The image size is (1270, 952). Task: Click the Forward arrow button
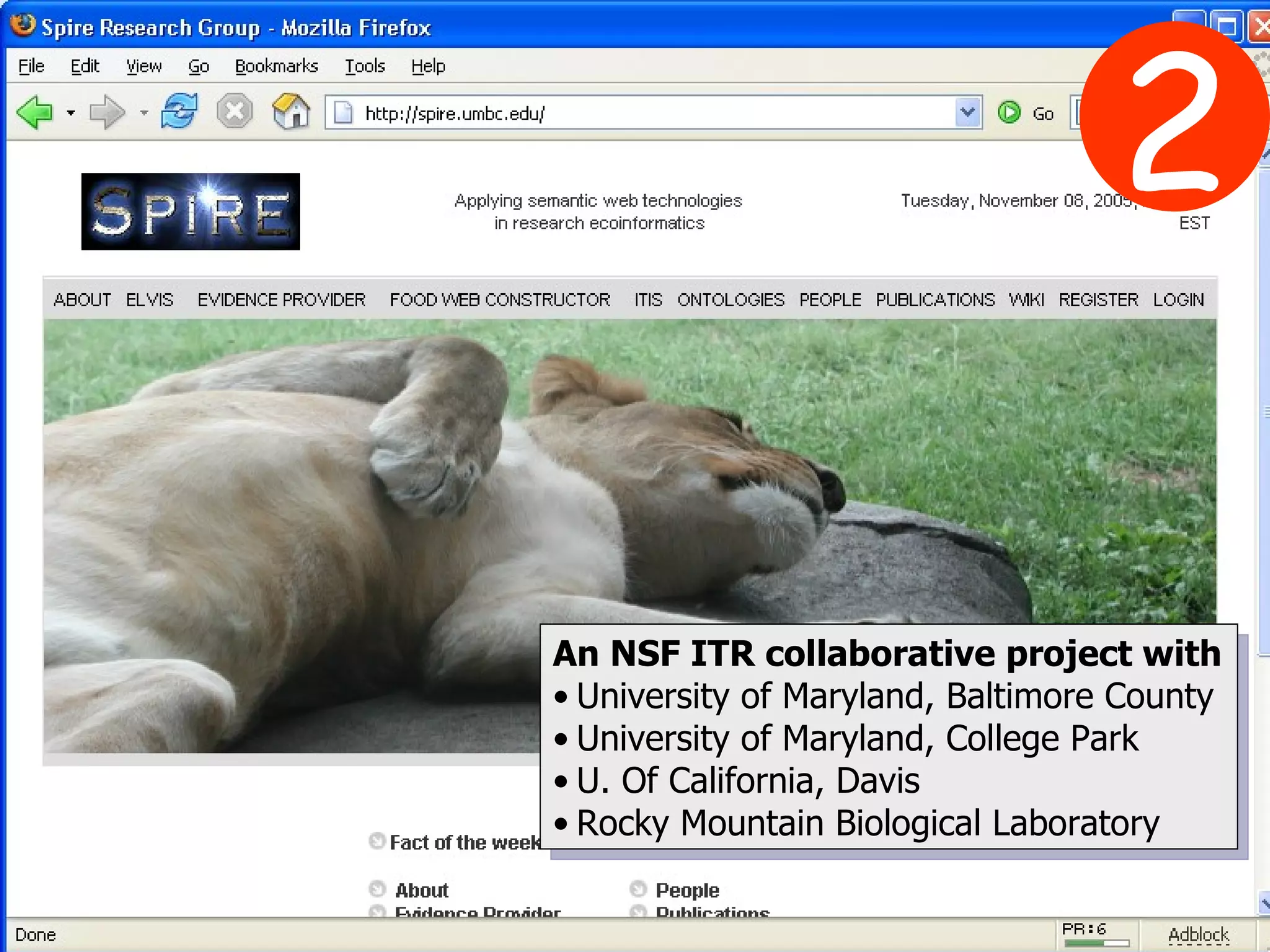(107, 113)
